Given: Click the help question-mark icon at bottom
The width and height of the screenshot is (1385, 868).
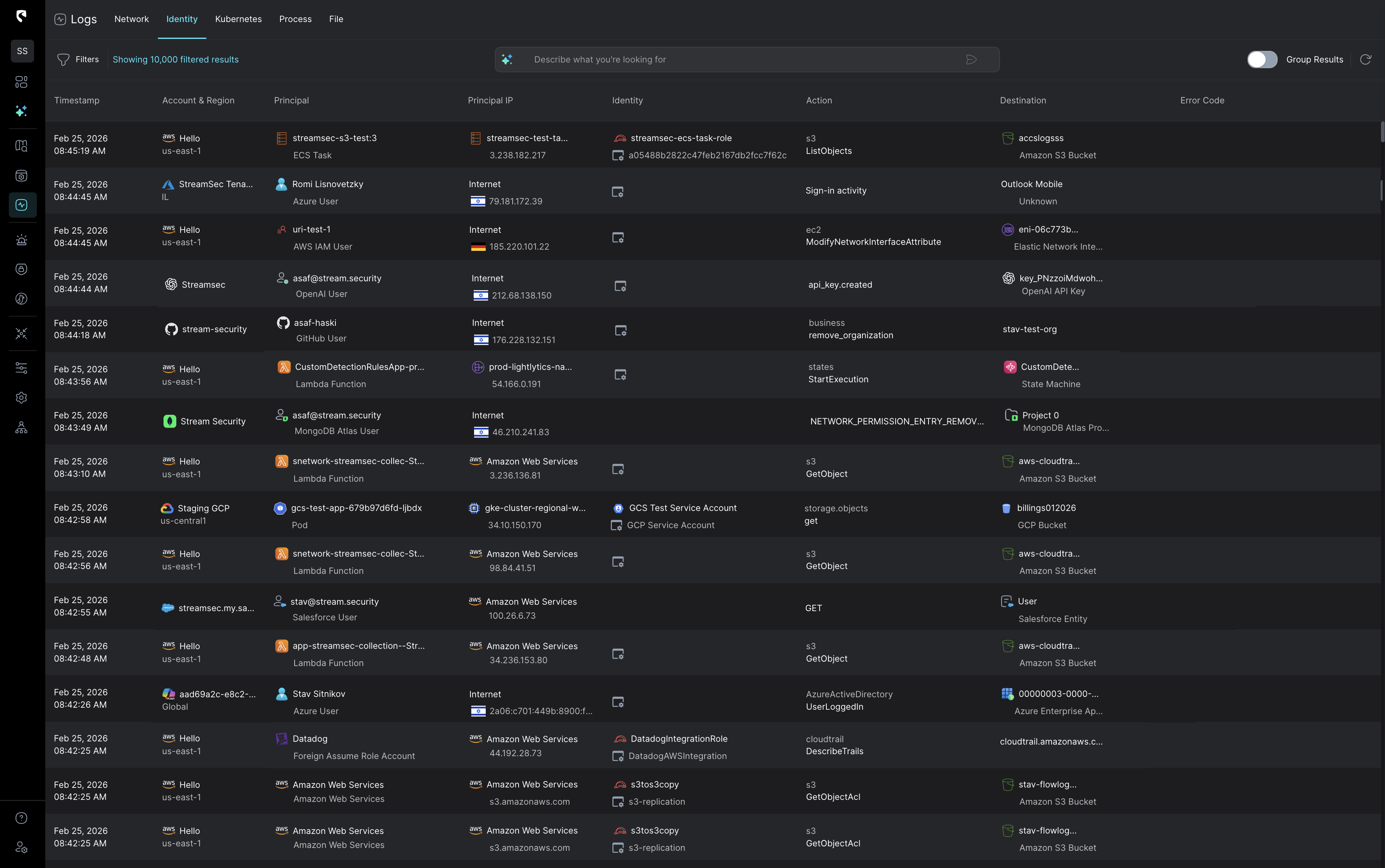Looking at the screenshot, I should click(22, 818).
